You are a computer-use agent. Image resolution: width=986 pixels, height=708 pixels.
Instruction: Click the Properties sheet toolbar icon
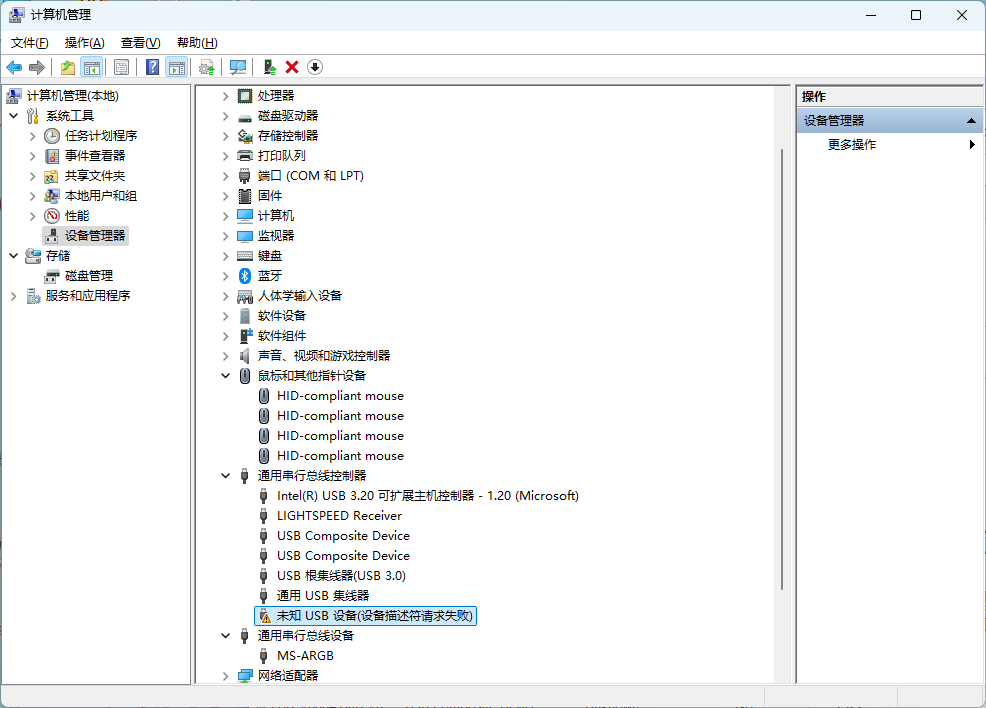tap(121, 67)
